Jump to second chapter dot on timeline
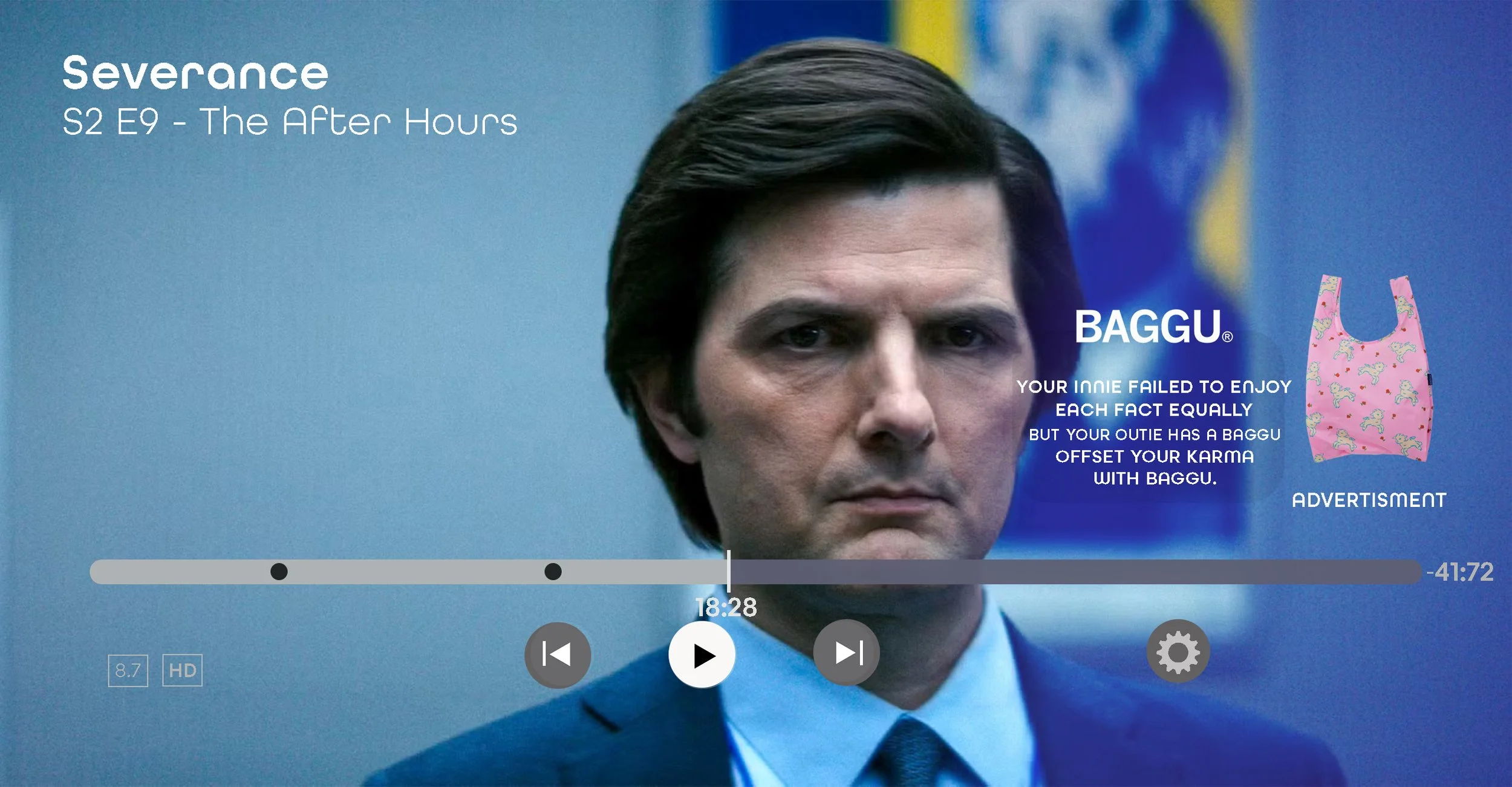 pyautogui.click(x=553, y=571)
